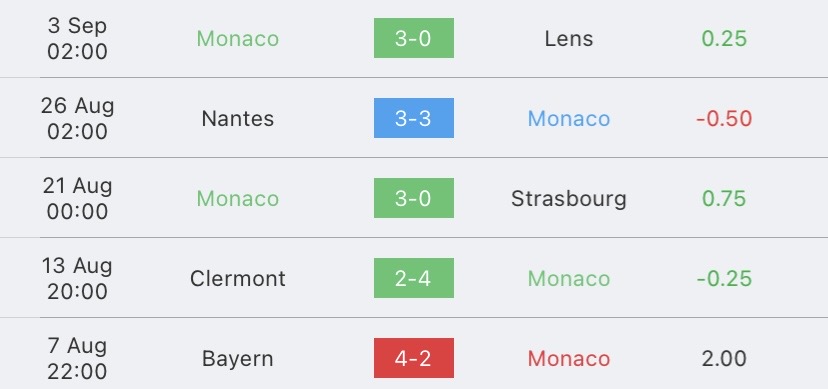The image size is (828, 389).
Task: Click the 13 Aug 20:00 match date
Action: [x=77, y=278]
